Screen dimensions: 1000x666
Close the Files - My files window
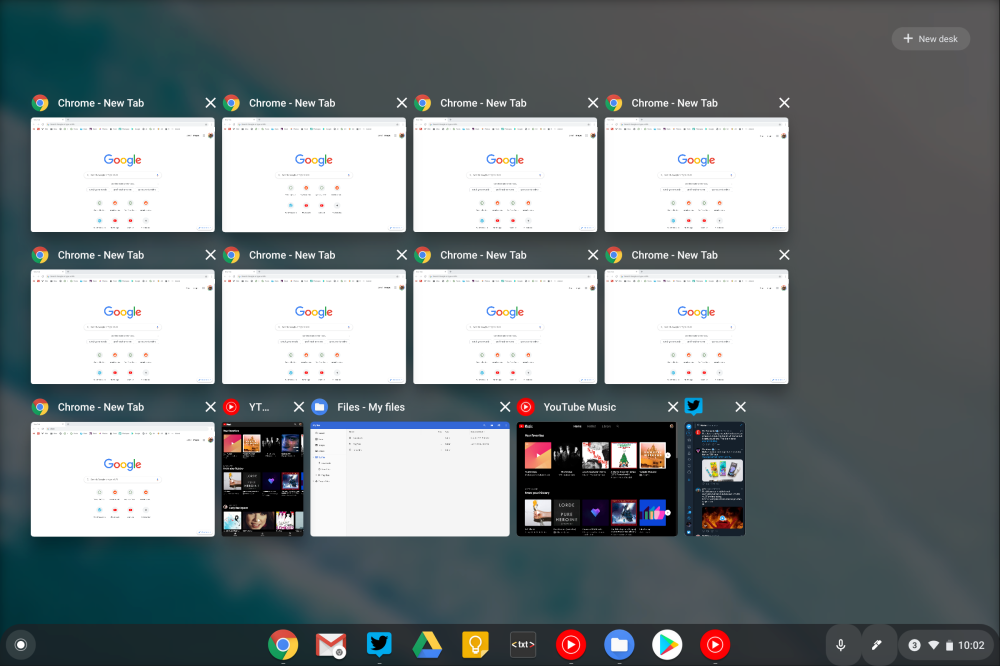coord(505,407)
